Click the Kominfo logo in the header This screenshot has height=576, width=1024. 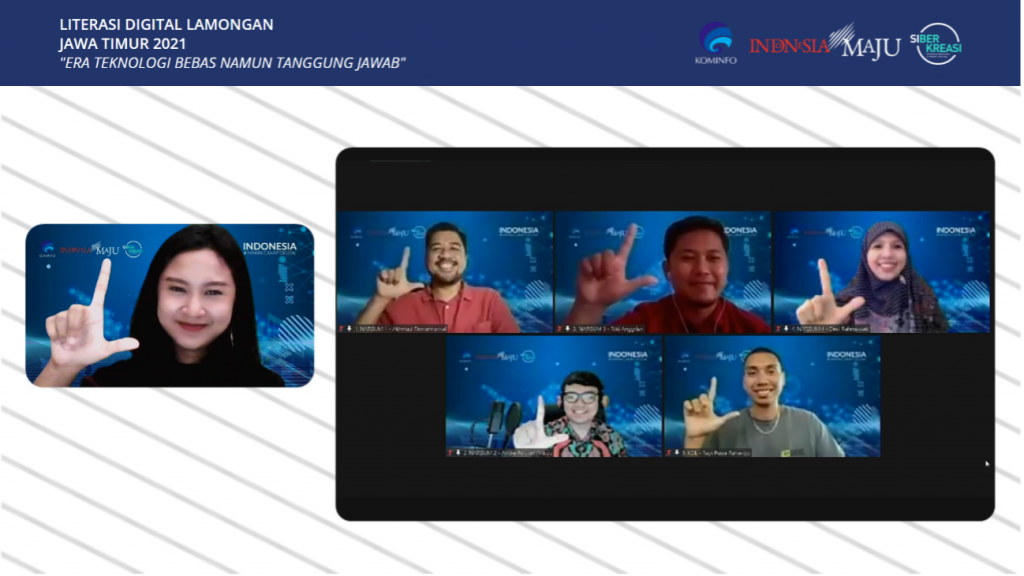(x=715, y=43)
